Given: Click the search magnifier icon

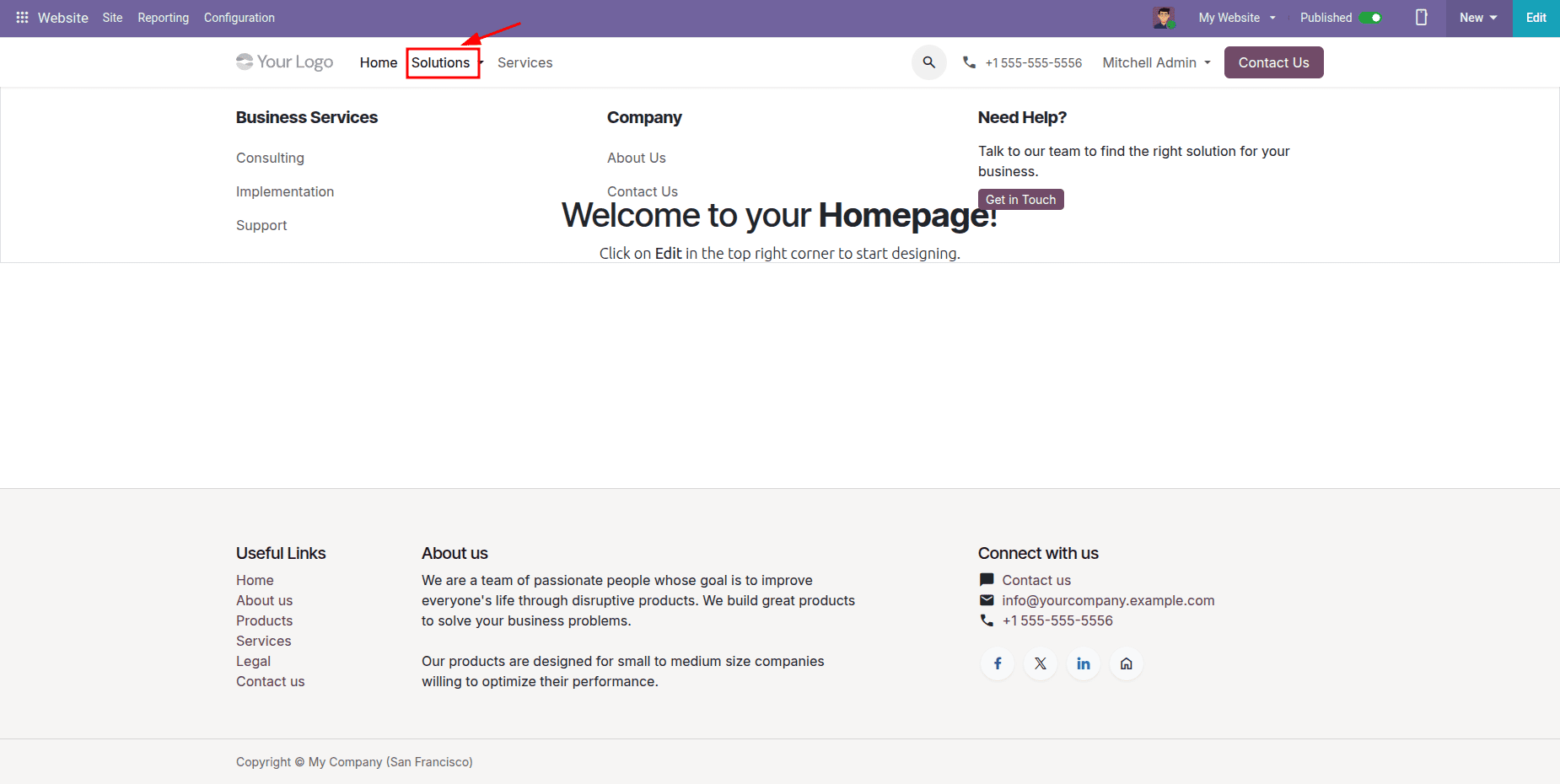Looking at the screenshot, I should click(x=929, y=62).
